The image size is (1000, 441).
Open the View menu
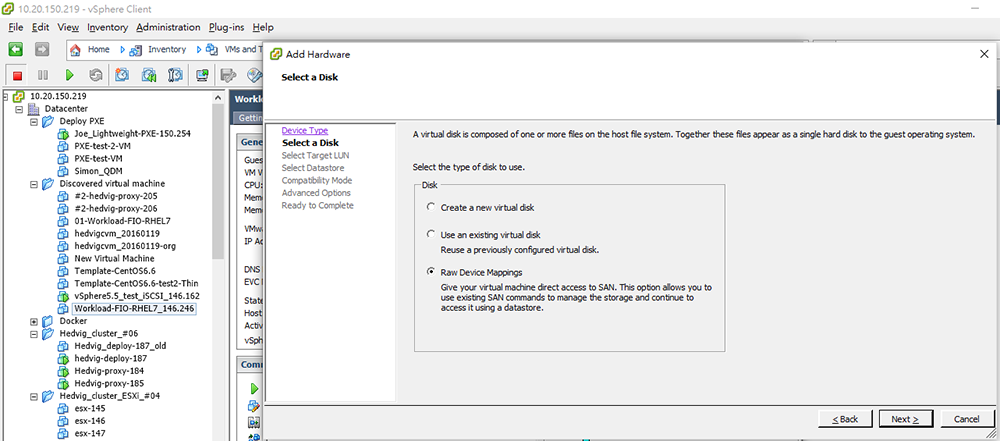[x=68, y=27]
